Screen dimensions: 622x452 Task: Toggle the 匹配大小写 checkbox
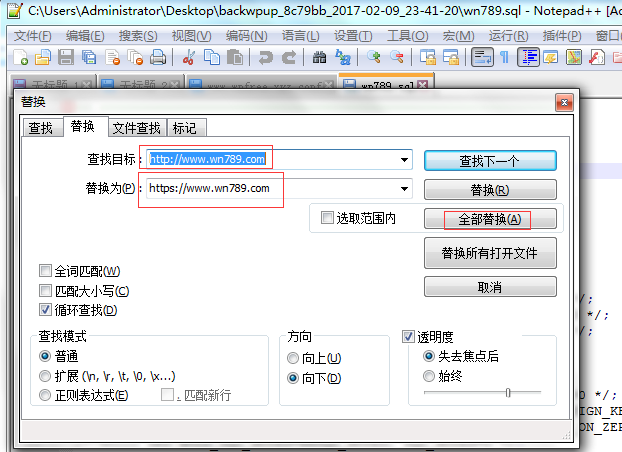46,291
